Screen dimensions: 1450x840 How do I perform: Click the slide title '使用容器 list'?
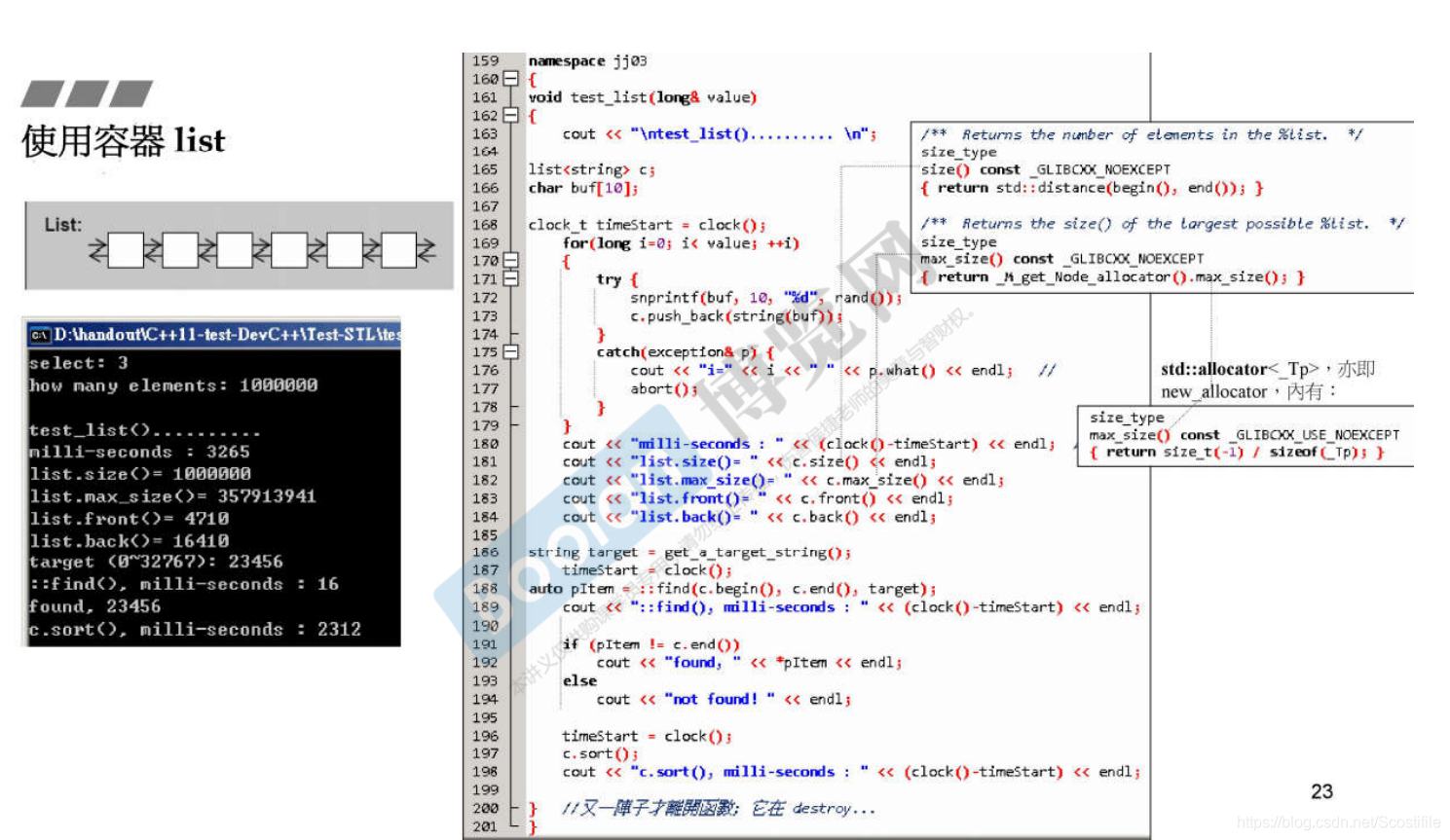[124, 141]
